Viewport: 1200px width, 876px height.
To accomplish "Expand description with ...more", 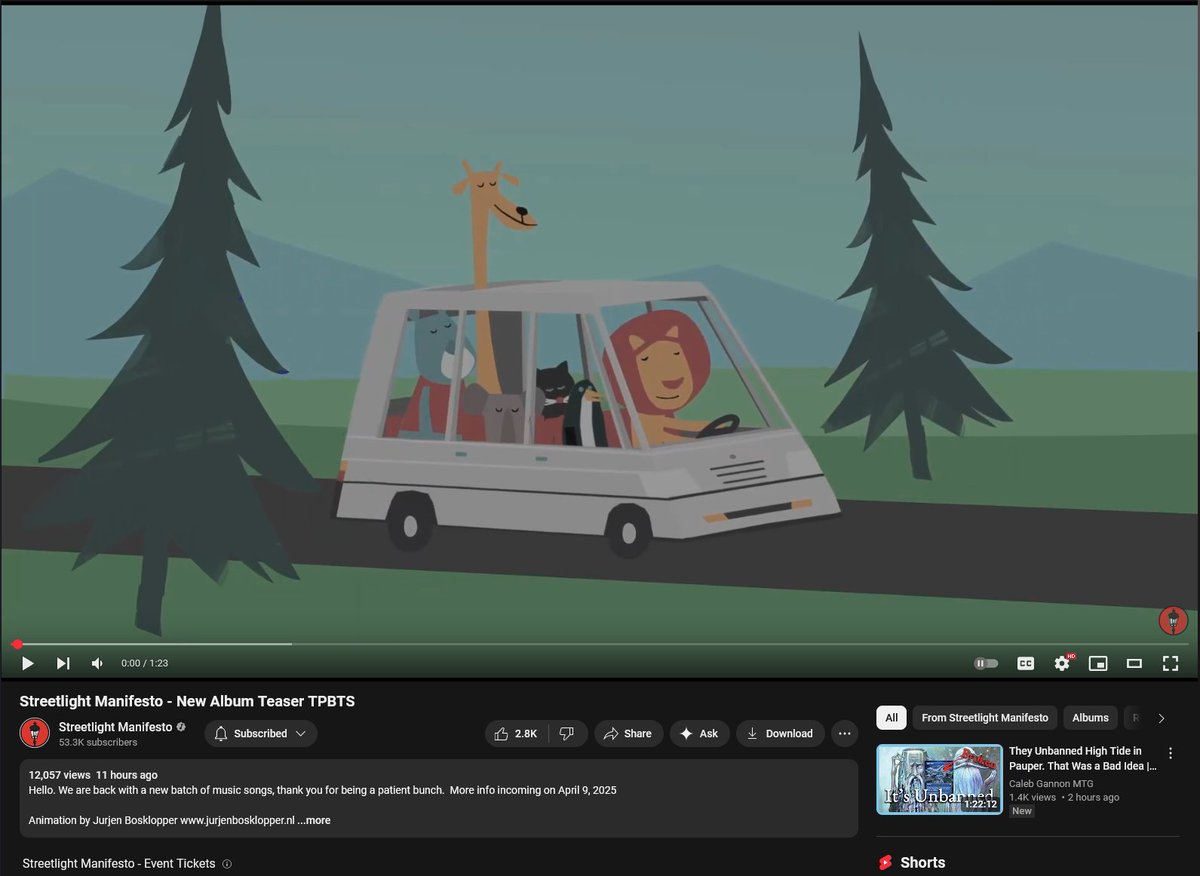I will [314, 820].
